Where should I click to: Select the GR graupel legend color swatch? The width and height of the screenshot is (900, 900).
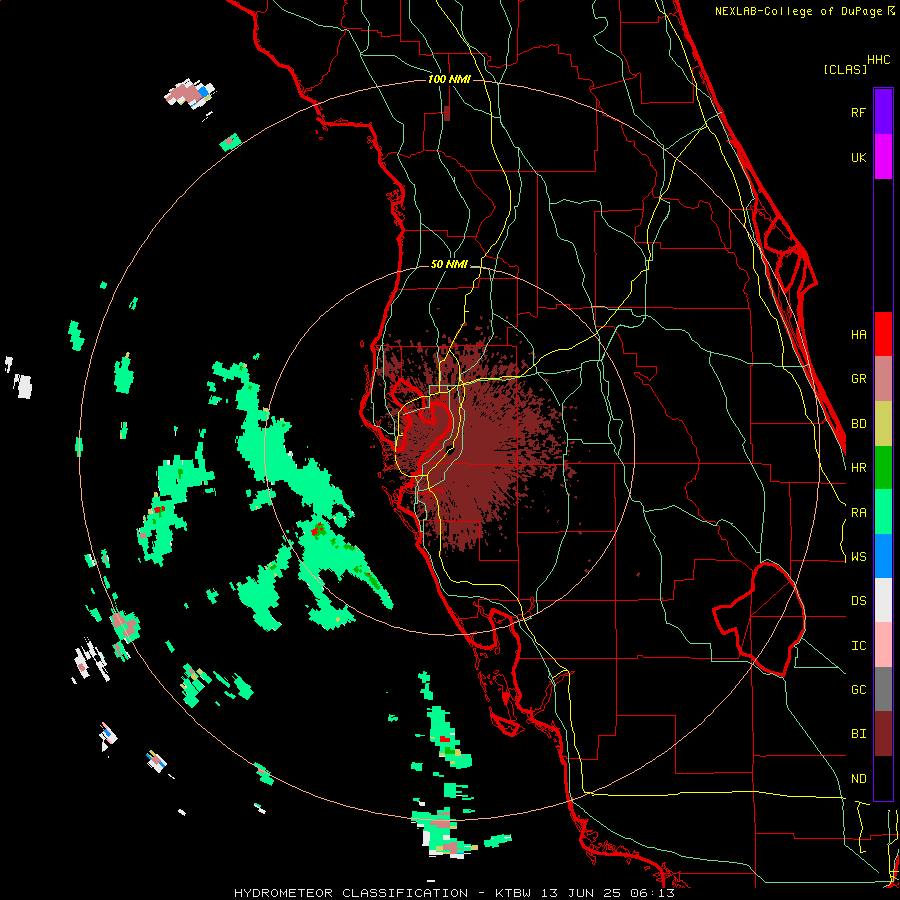coord(883,378)
